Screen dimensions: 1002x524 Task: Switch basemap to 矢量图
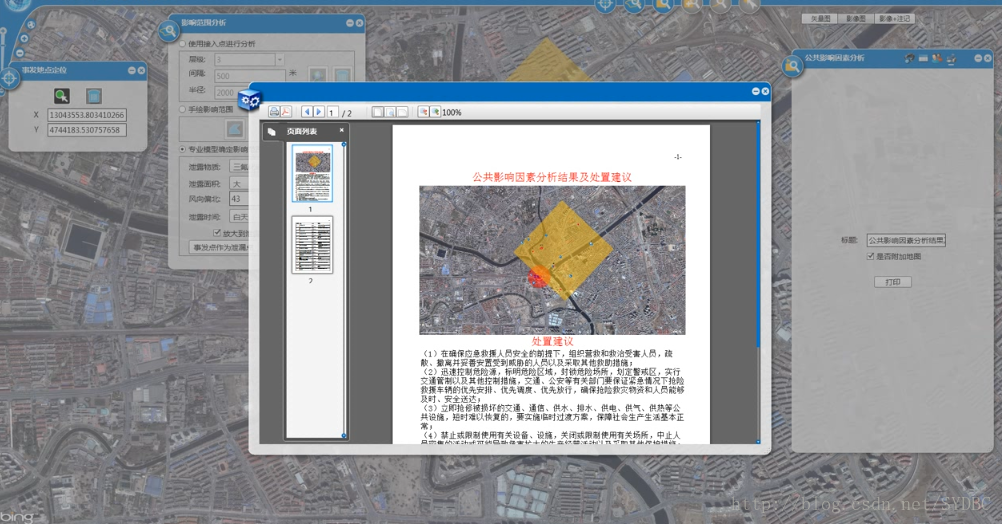click(x=820, y=18)
